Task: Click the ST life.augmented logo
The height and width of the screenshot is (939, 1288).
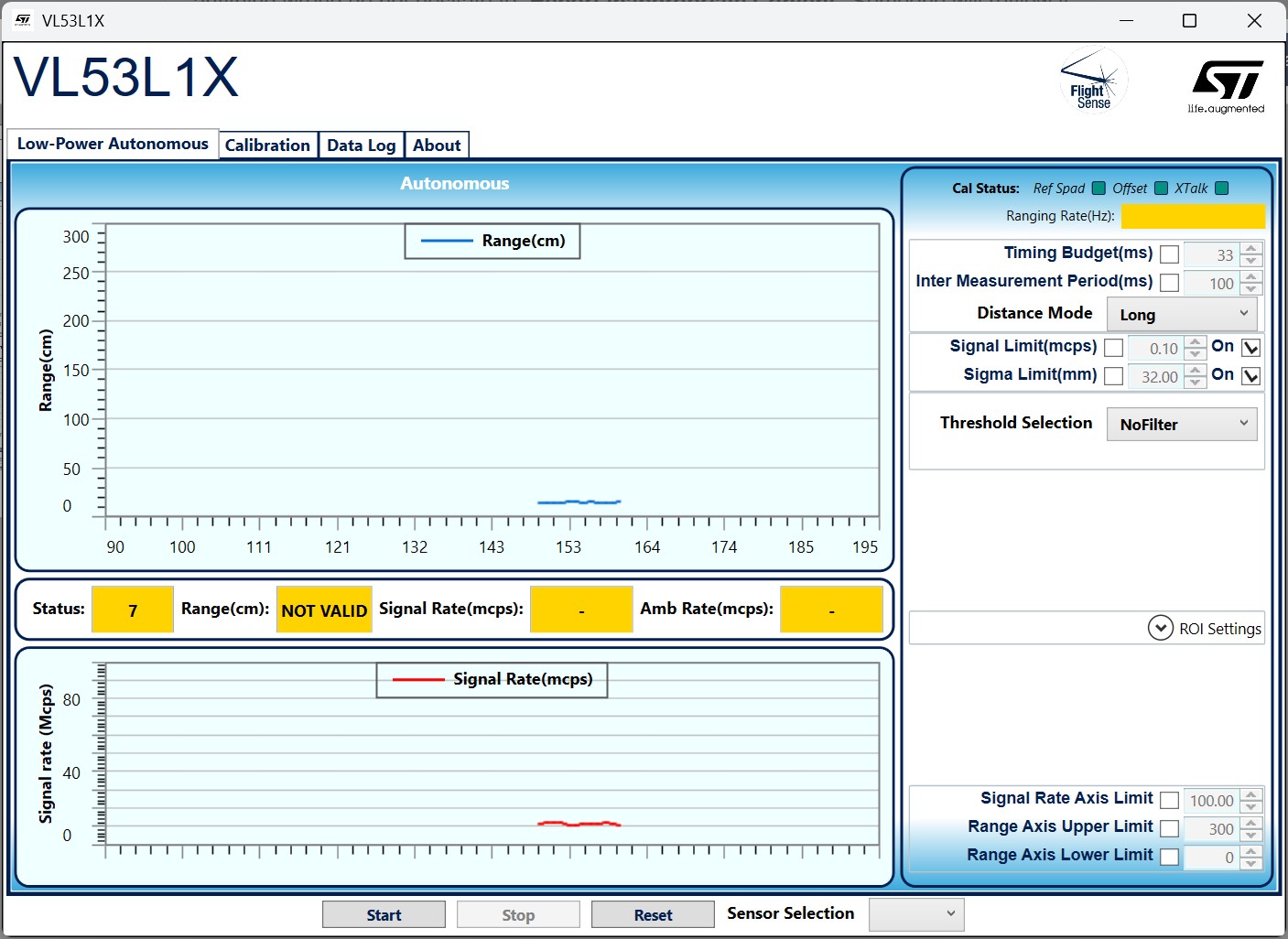Action: [1227, 86]
